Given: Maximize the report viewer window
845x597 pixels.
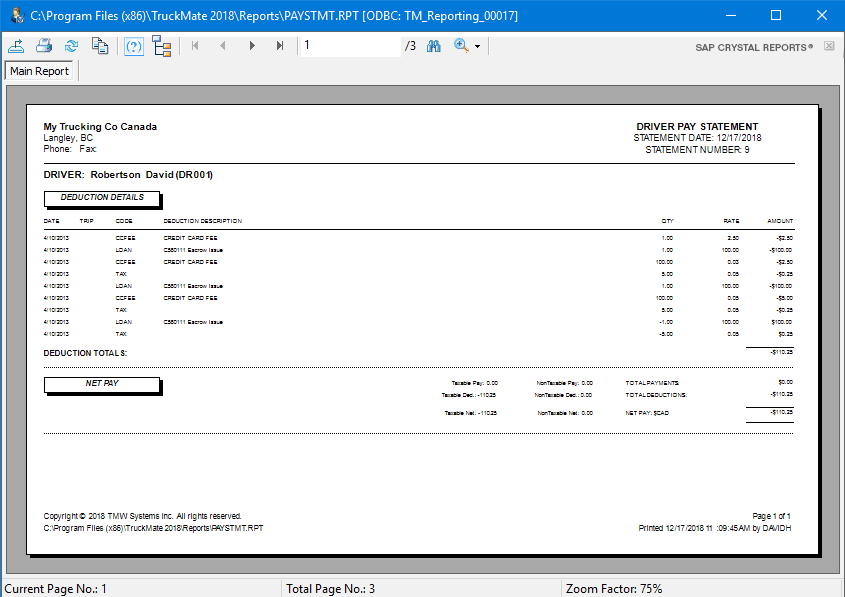Looking at the screenshot, I should (776, 16).
